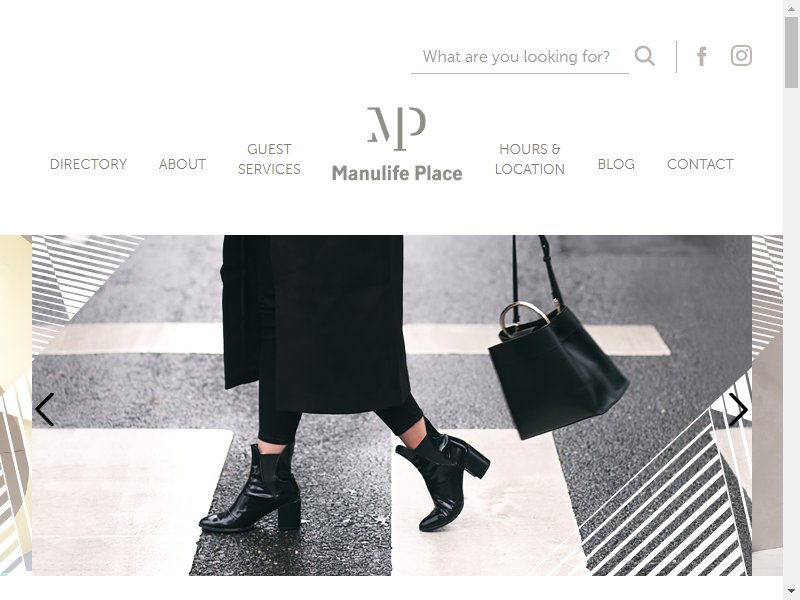The height and width of the screenshot is (600, 800).
Task: Focus the 'What are you looking for?' field
Action: tap(519, 57)
